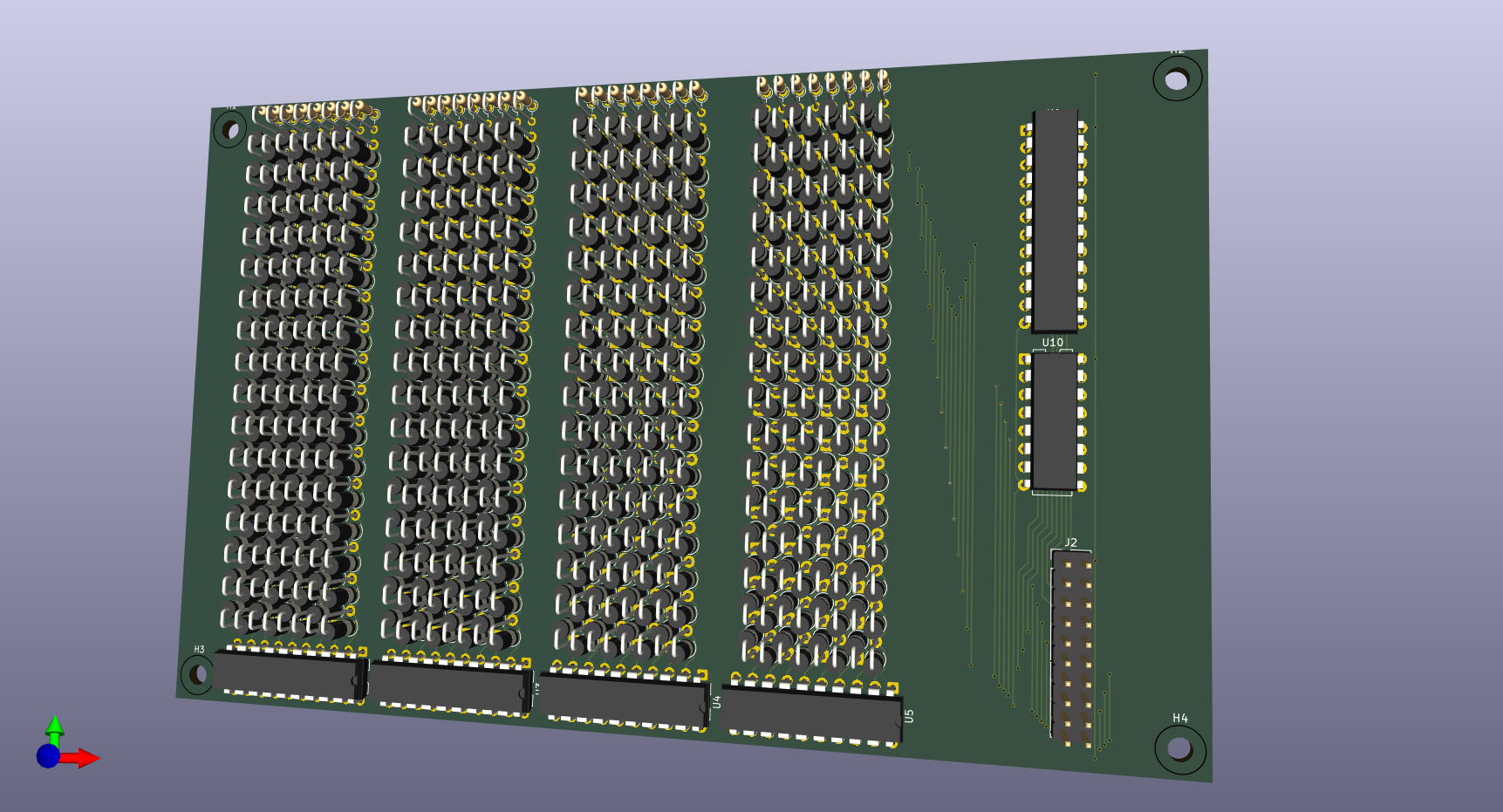The width and height of the screenshot is (1503, 812).
Task: Click the J2 silkscreen label
Action: click(1070, 542)
